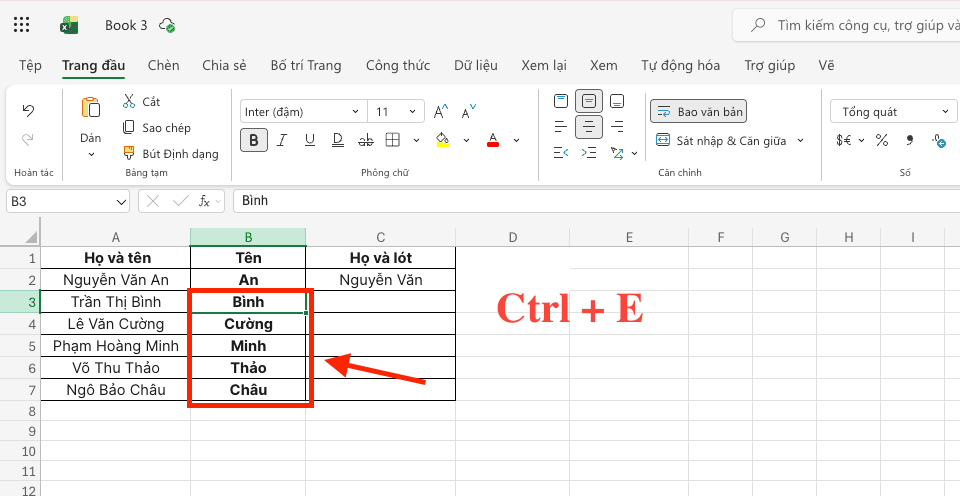Toggle Underline formatting

[x=310, y=141]
